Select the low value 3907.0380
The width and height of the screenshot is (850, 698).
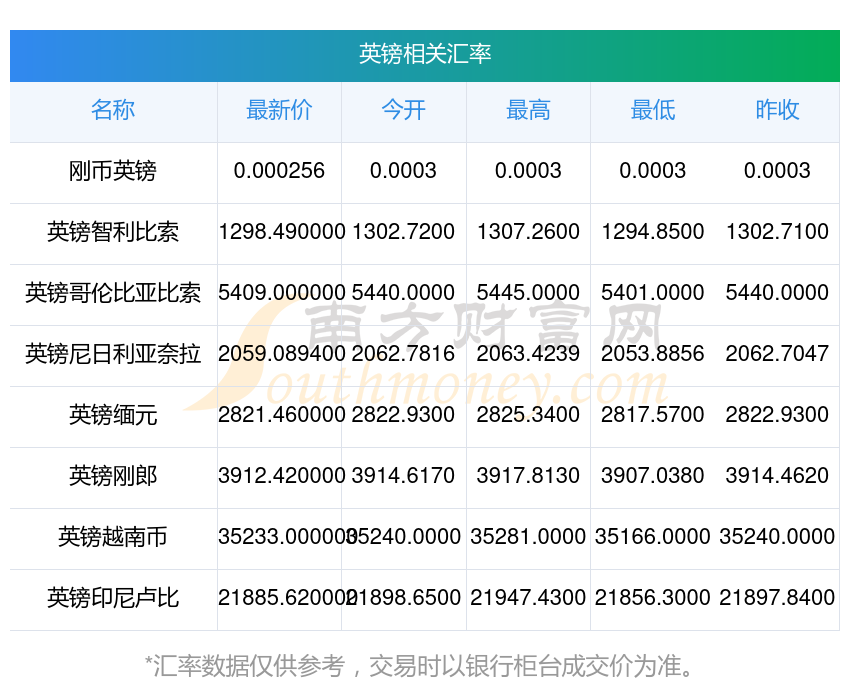(653, 476)
